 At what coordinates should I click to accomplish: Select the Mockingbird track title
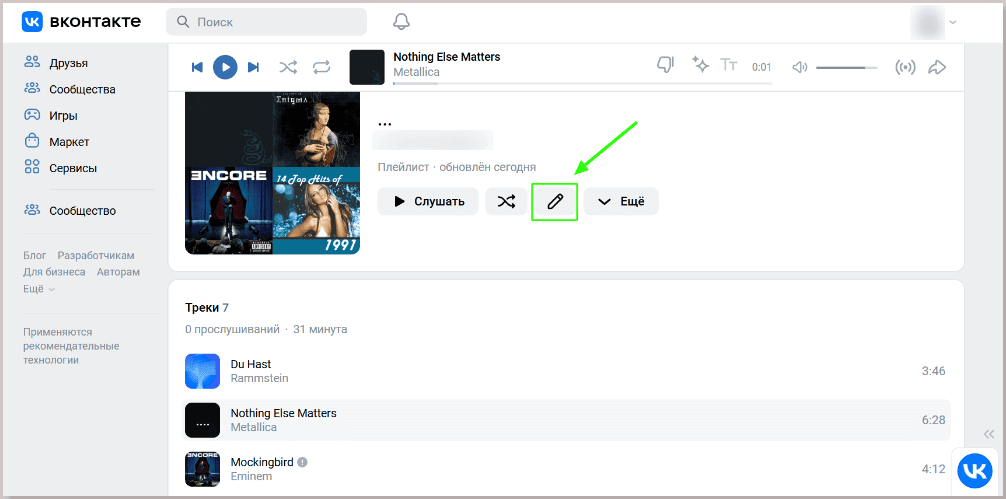tap(262, 462)
